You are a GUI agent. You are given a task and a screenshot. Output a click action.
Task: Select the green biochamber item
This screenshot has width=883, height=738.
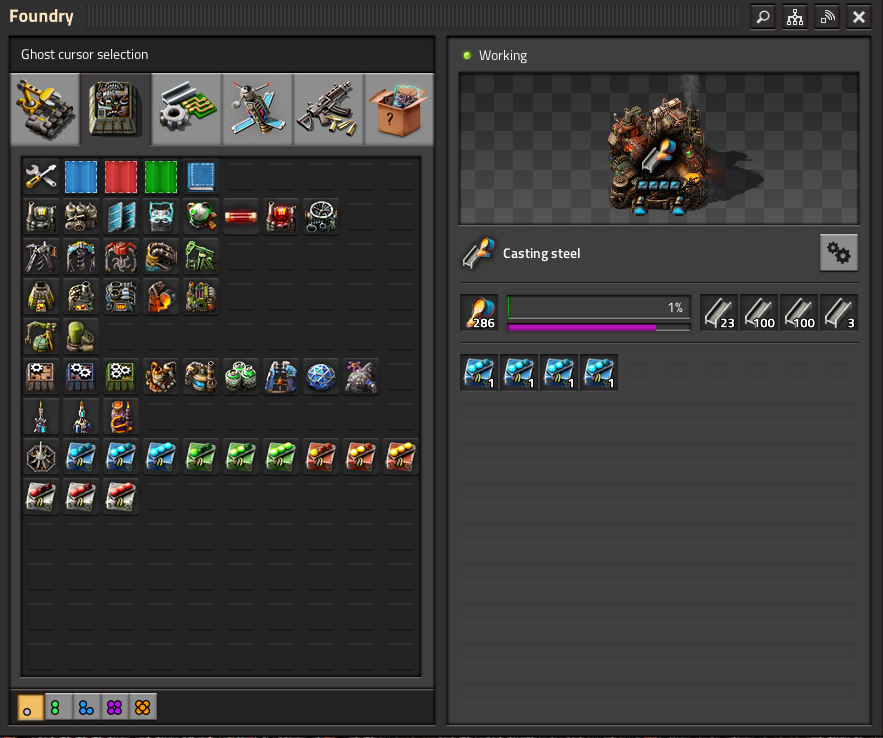click(x=81, y=337)
